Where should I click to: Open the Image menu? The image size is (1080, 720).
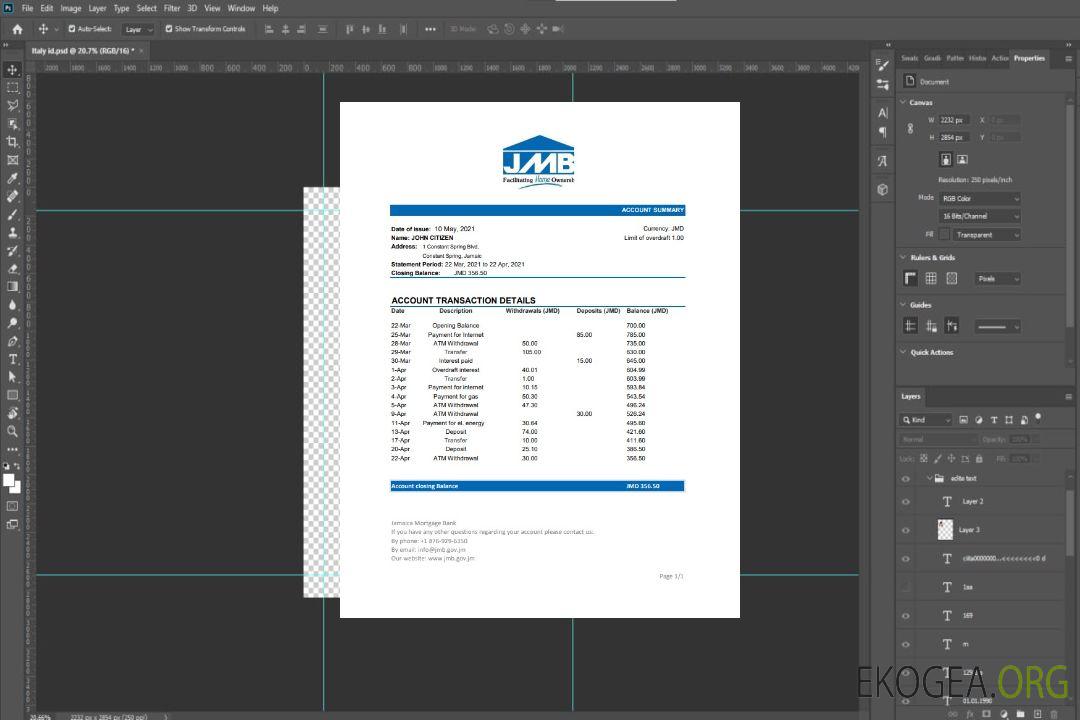click(x=71, y=8)
